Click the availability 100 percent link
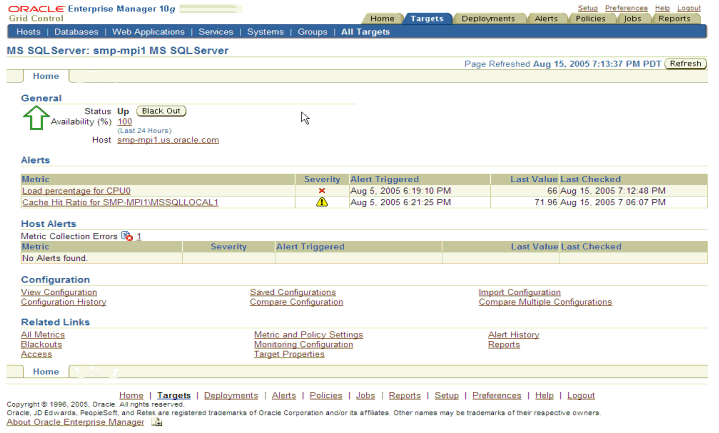Image resolution: width=719 pixels, height=433 pixels. pos(124,121)
